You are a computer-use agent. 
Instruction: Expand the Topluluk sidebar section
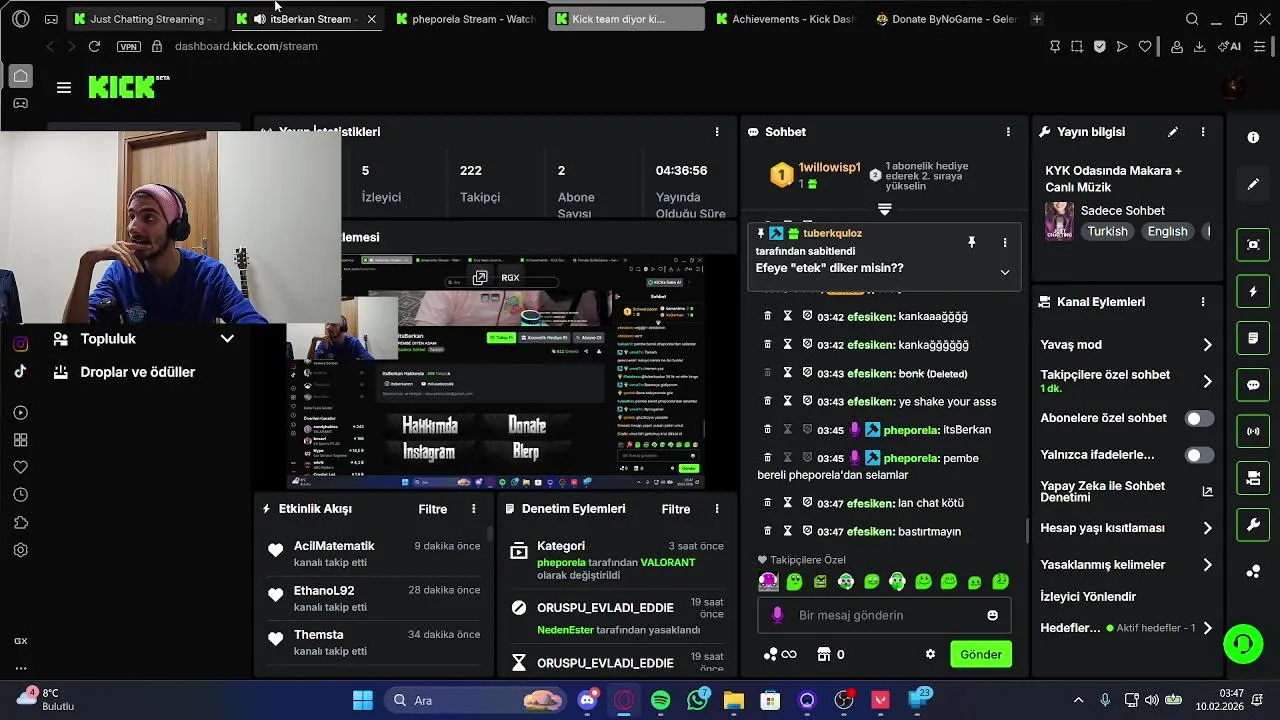coord(143,339)
